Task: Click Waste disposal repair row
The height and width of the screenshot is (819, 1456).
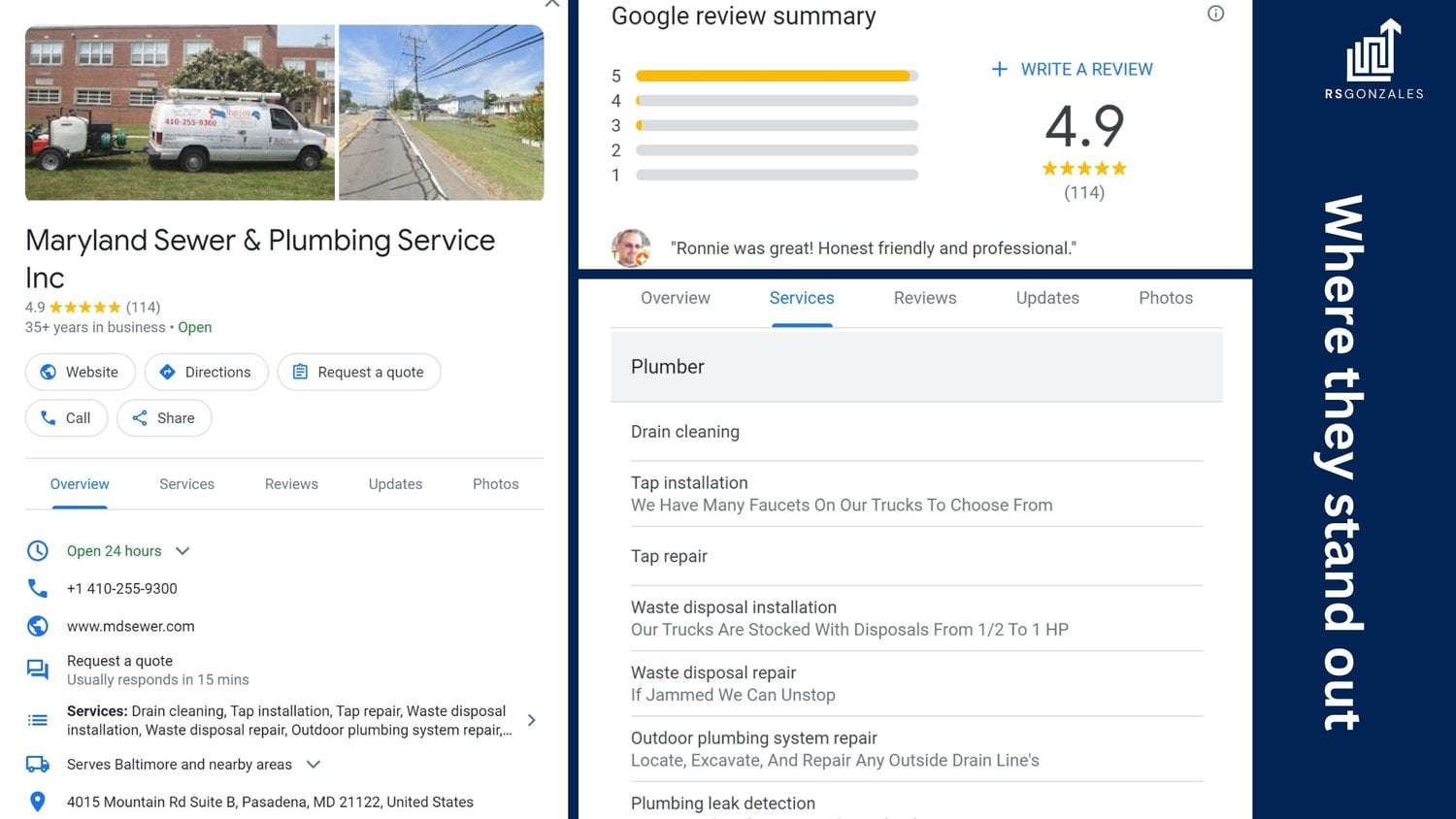Action: (x=916, y=683)
